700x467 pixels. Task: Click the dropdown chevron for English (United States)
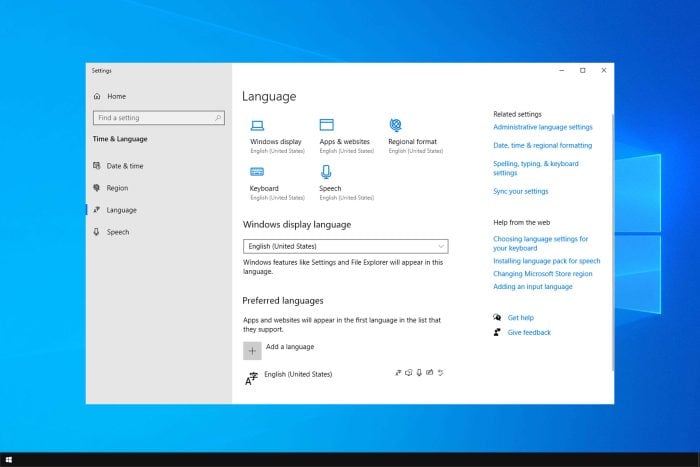[x=441, y=246]
